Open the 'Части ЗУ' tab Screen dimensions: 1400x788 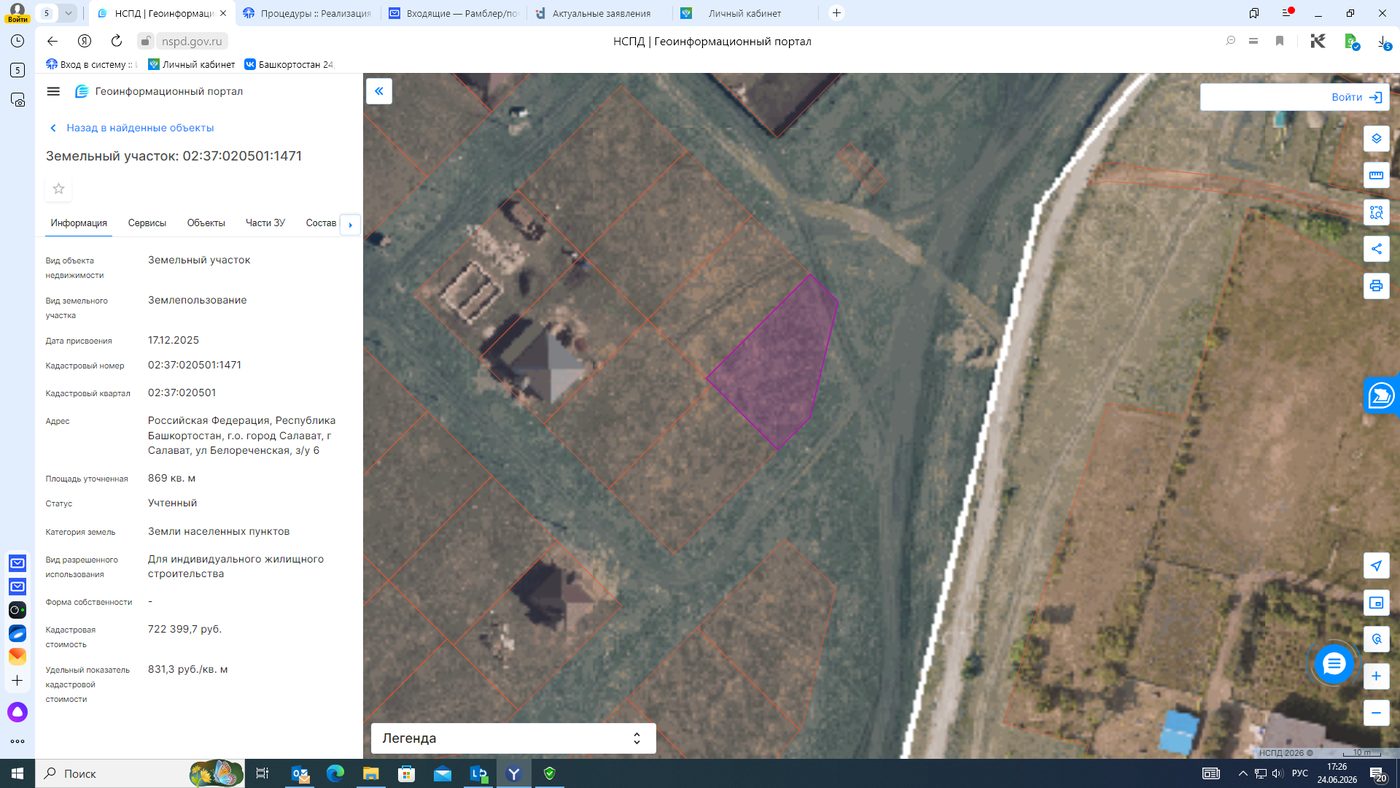coord(265,223)
